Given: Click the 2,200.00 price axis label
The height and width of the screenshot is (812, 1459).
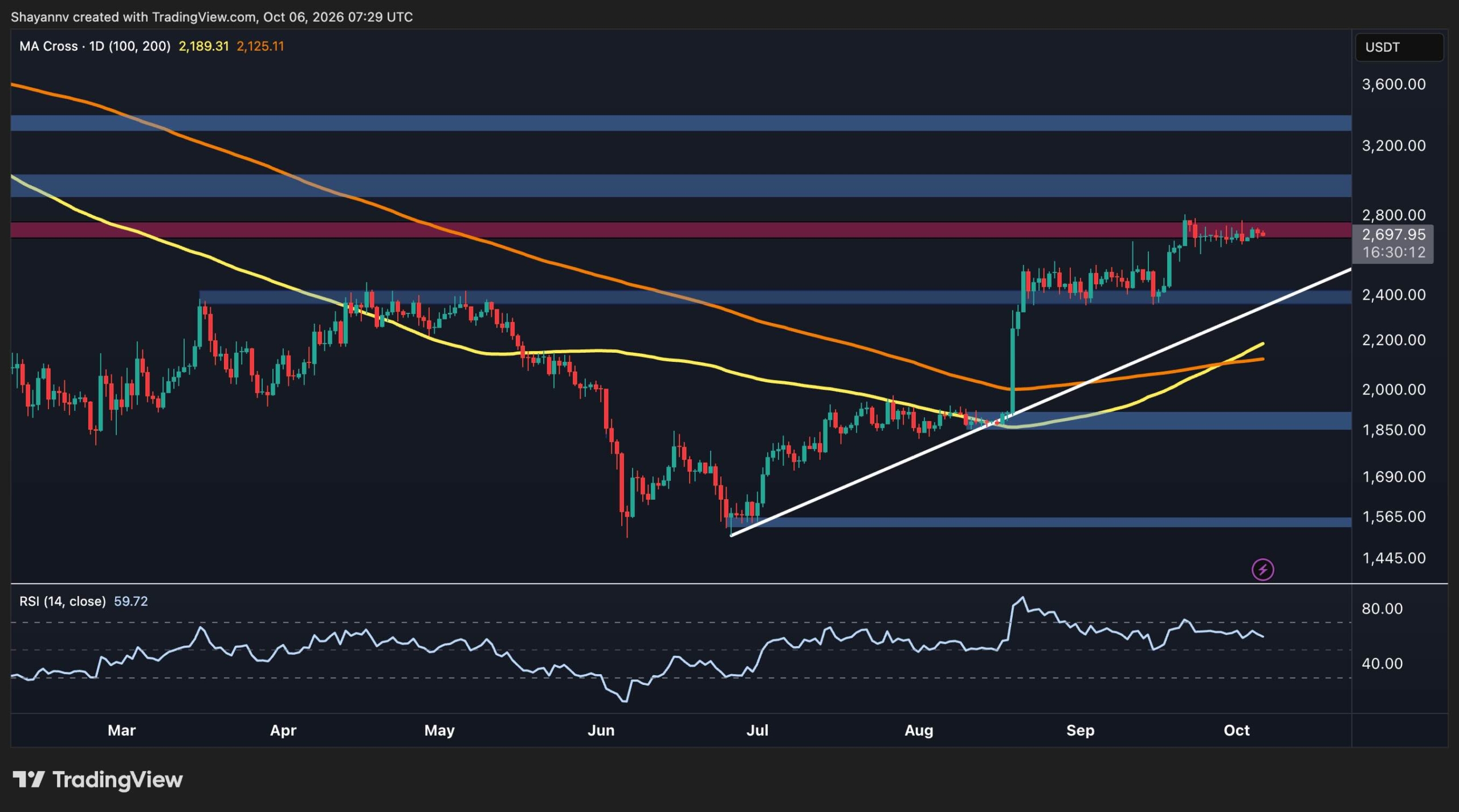Looking at the screenshot, I should click(x=1393, y=340).
